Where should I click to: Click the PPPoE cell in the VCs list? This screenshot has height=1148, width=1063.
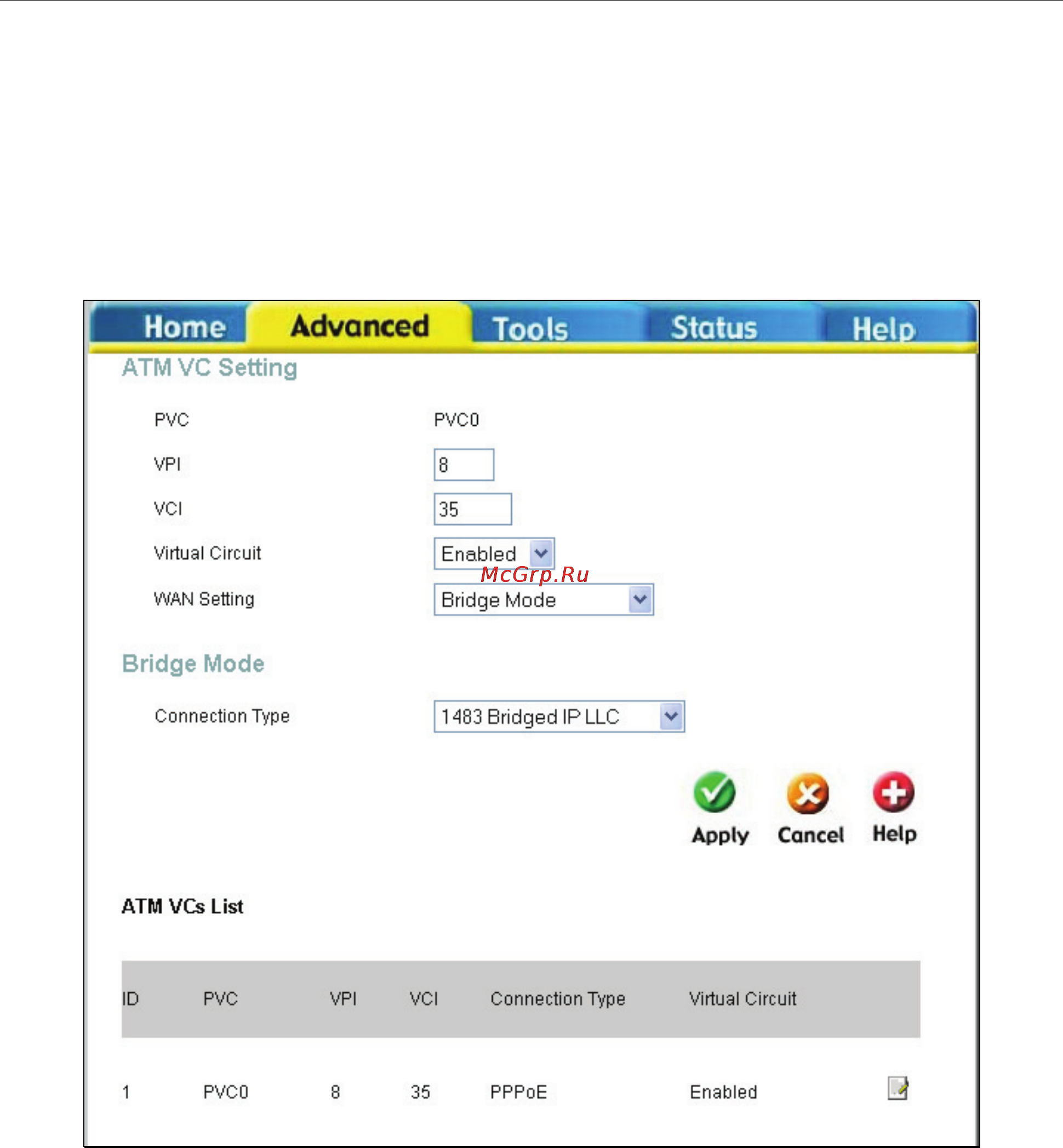pos(518,1092)
